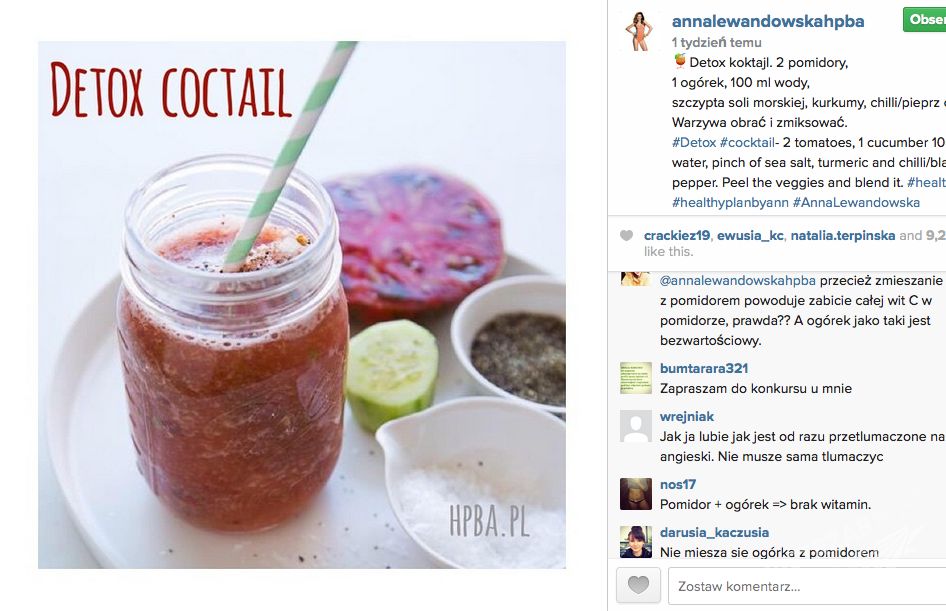Image resolution: width=946 pixels, height=611 pixels.
Task: Click wrejniak default avatar icon
Action: [636, 426]
